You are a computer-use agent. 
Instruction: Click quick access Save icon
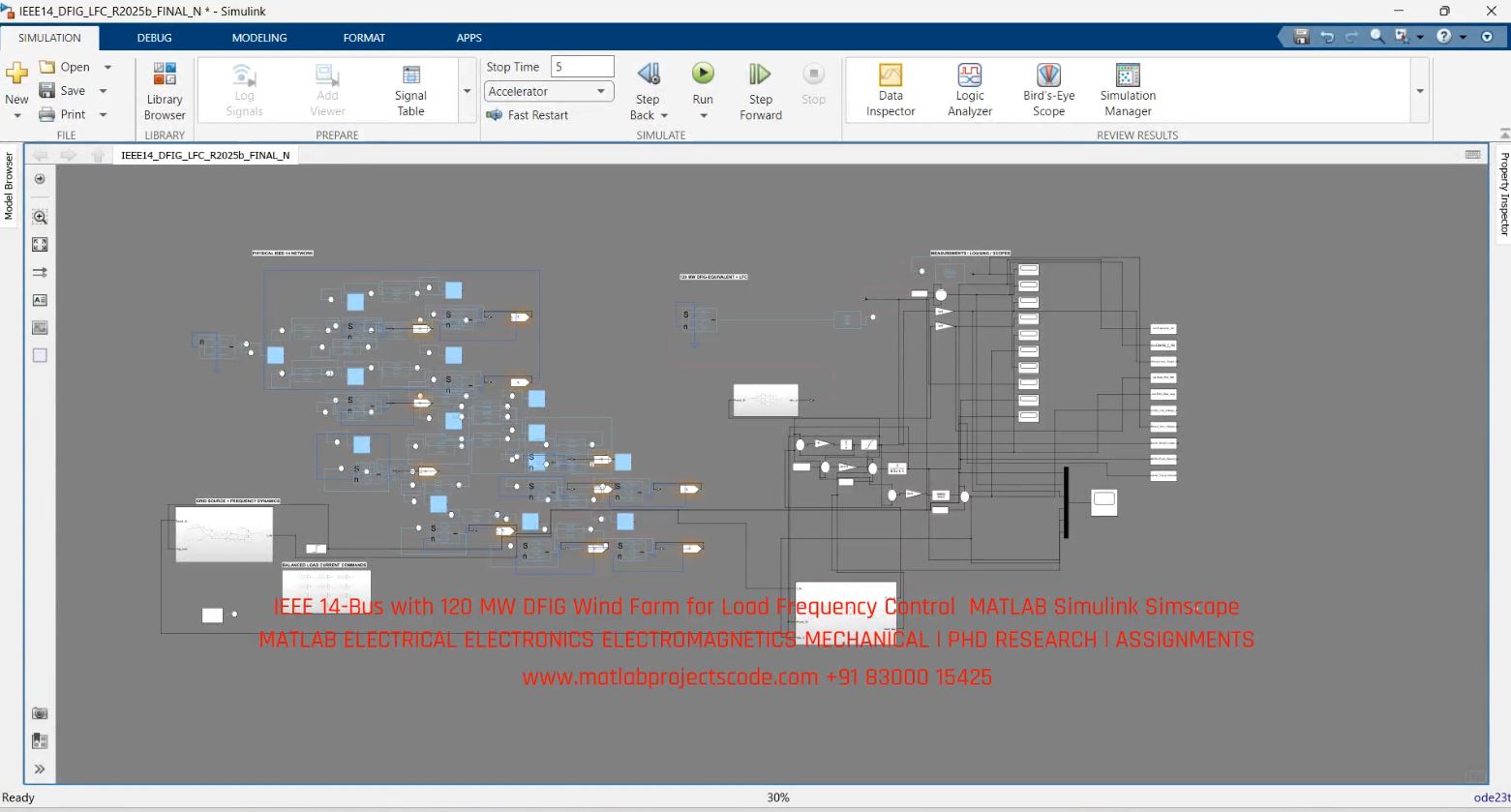(x=1301, y=37)
